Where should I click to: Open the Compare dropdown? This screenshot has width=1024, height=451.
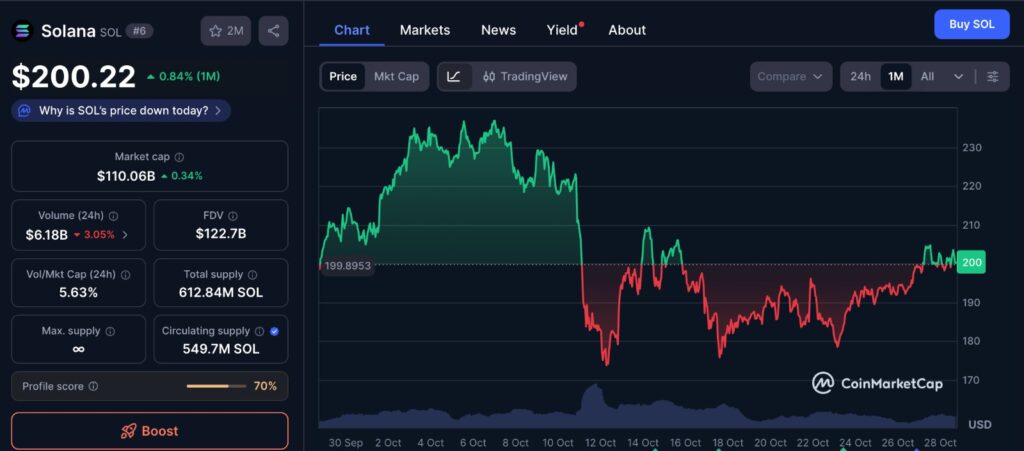click(791, 76)
